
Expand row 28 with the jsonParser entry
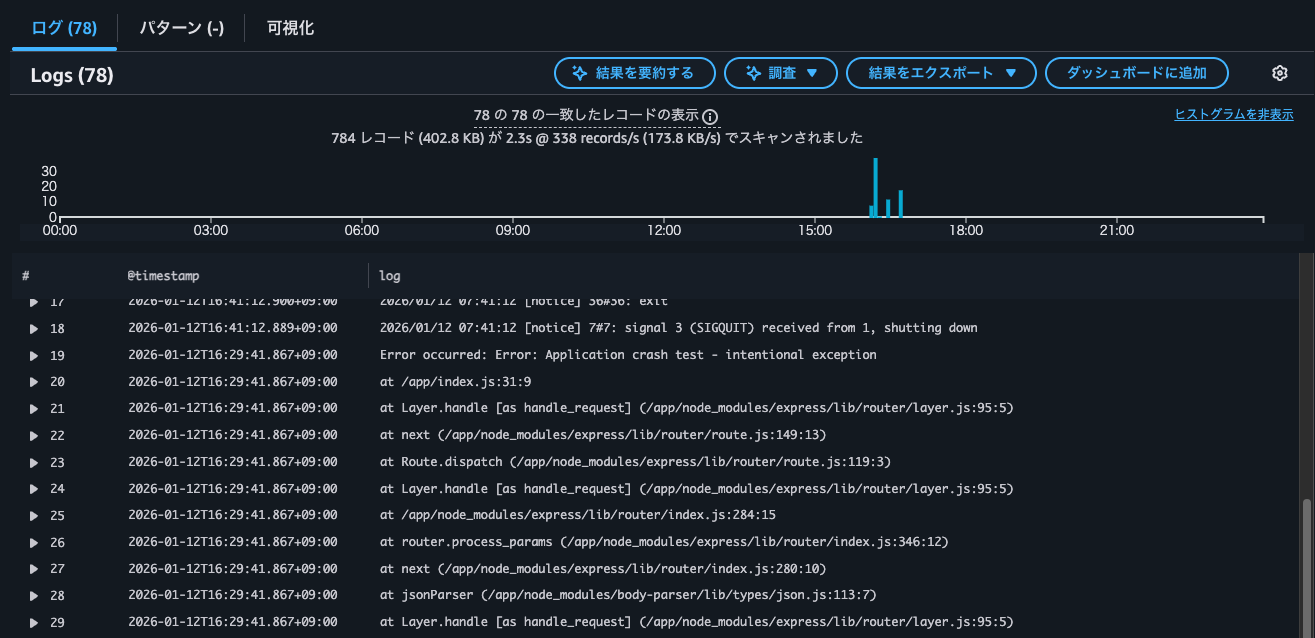[x=33, y=595]
